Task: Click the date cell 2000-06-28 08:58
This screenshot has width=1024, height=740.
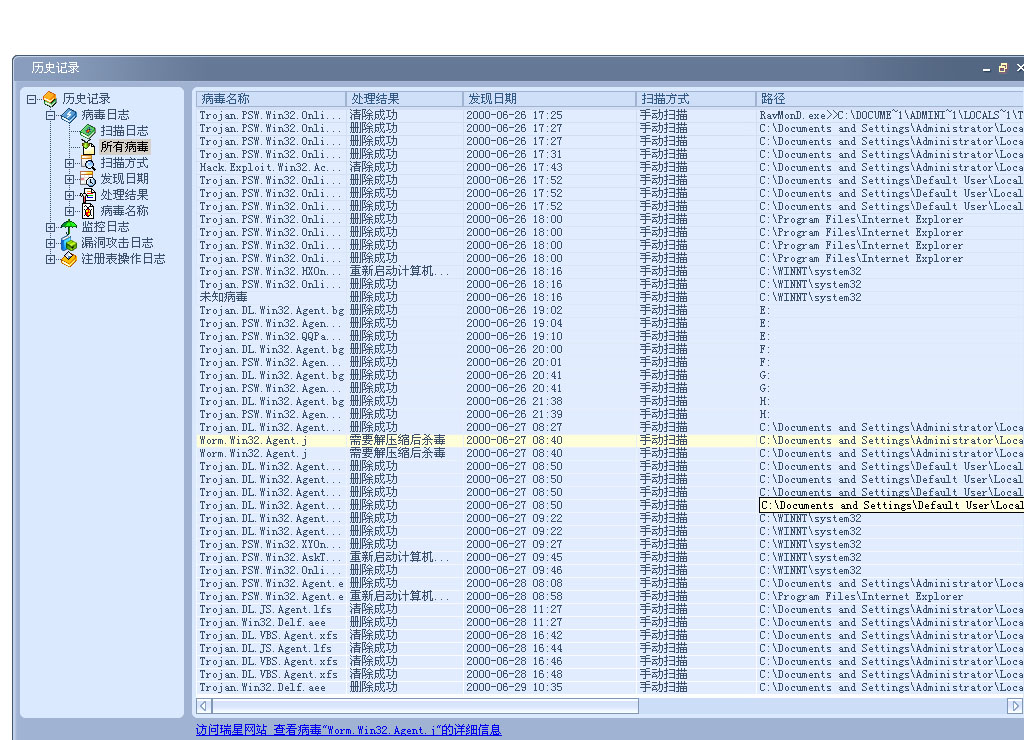Action: [514, 596]
